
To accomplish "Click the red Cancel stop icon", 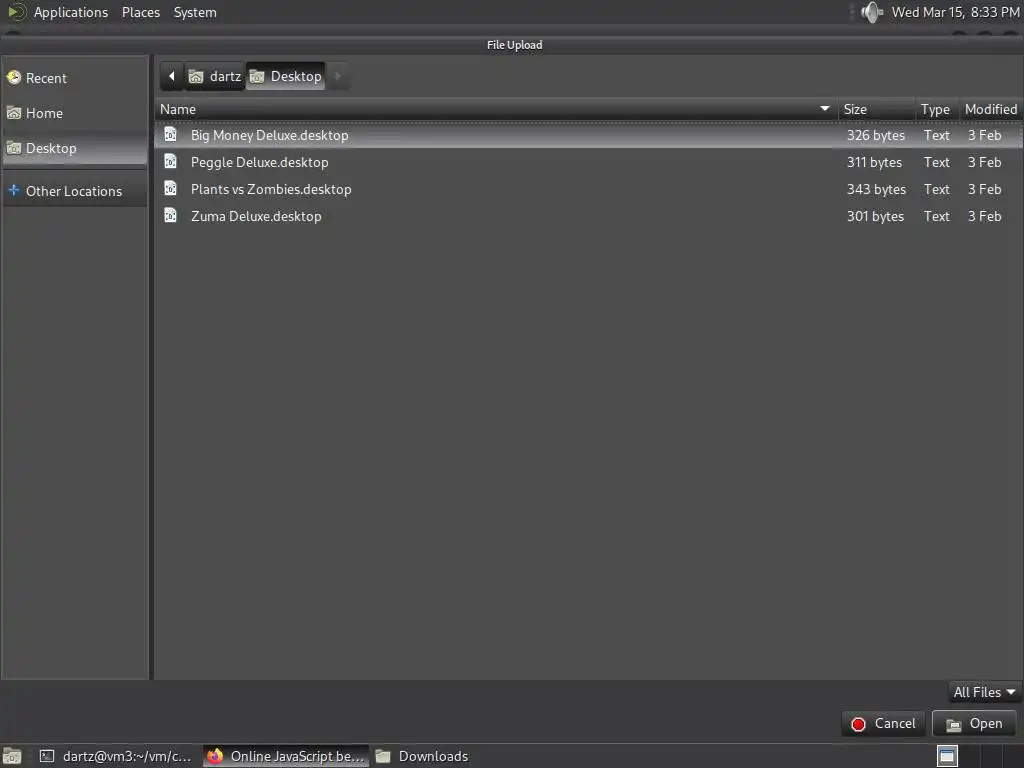I will pyautogui.click(x=858, y=724).
